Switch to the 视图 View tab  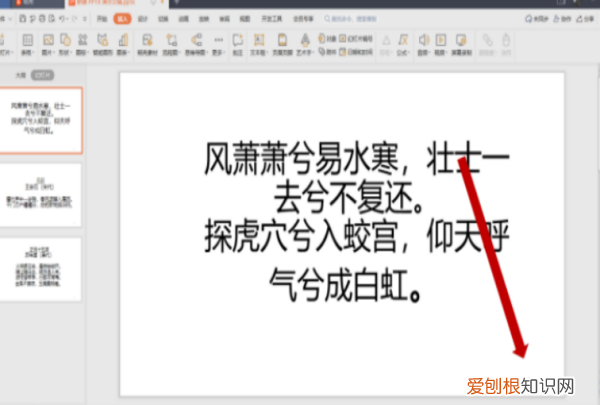pos(245,19)
